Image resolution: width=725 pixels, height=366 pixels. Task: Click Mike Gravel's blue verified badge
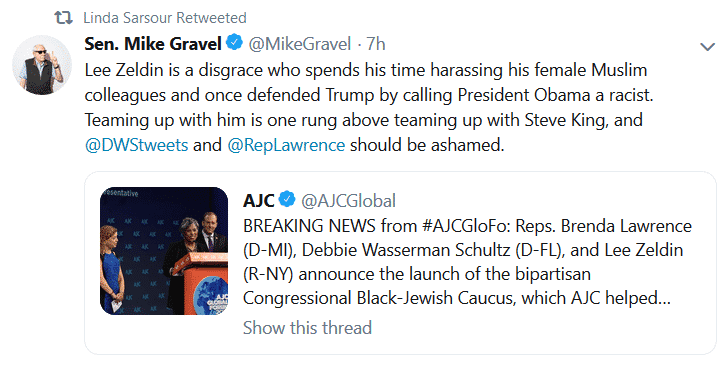pos(235,43)
